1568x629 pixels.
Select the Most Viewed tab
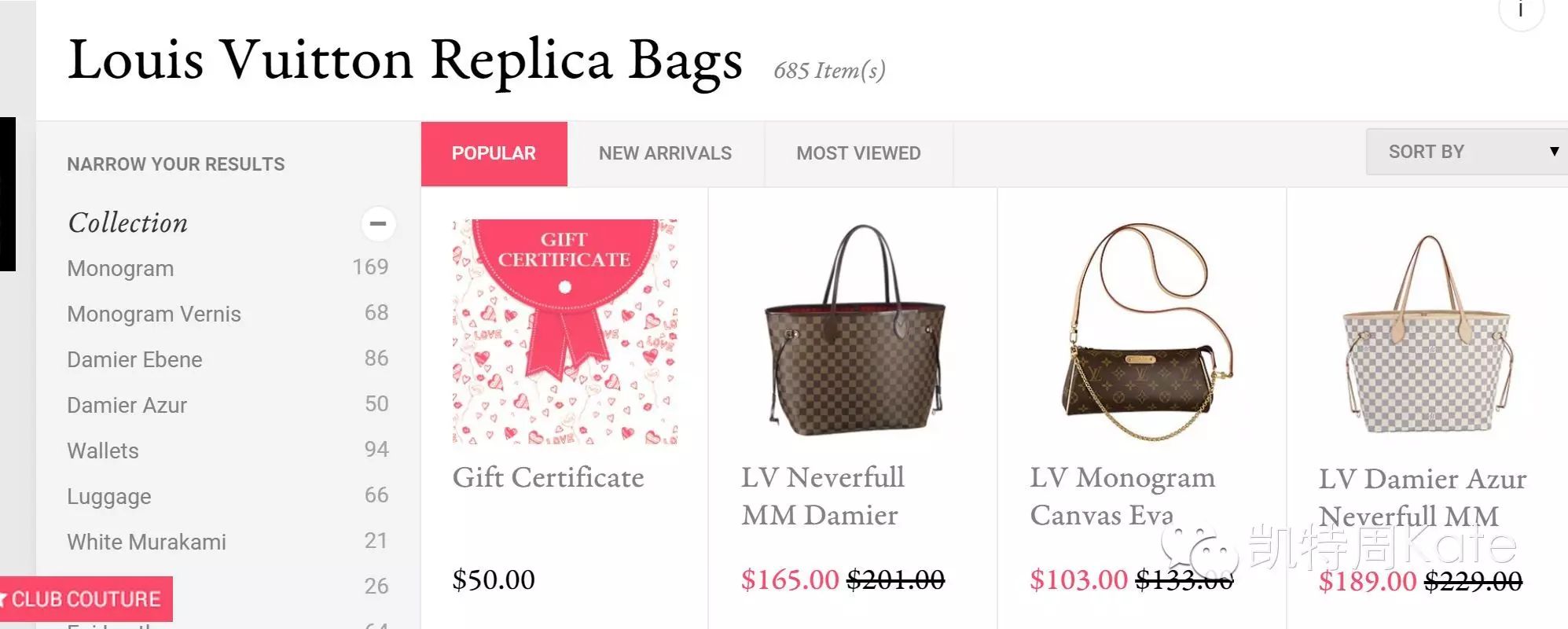(858, 153)
